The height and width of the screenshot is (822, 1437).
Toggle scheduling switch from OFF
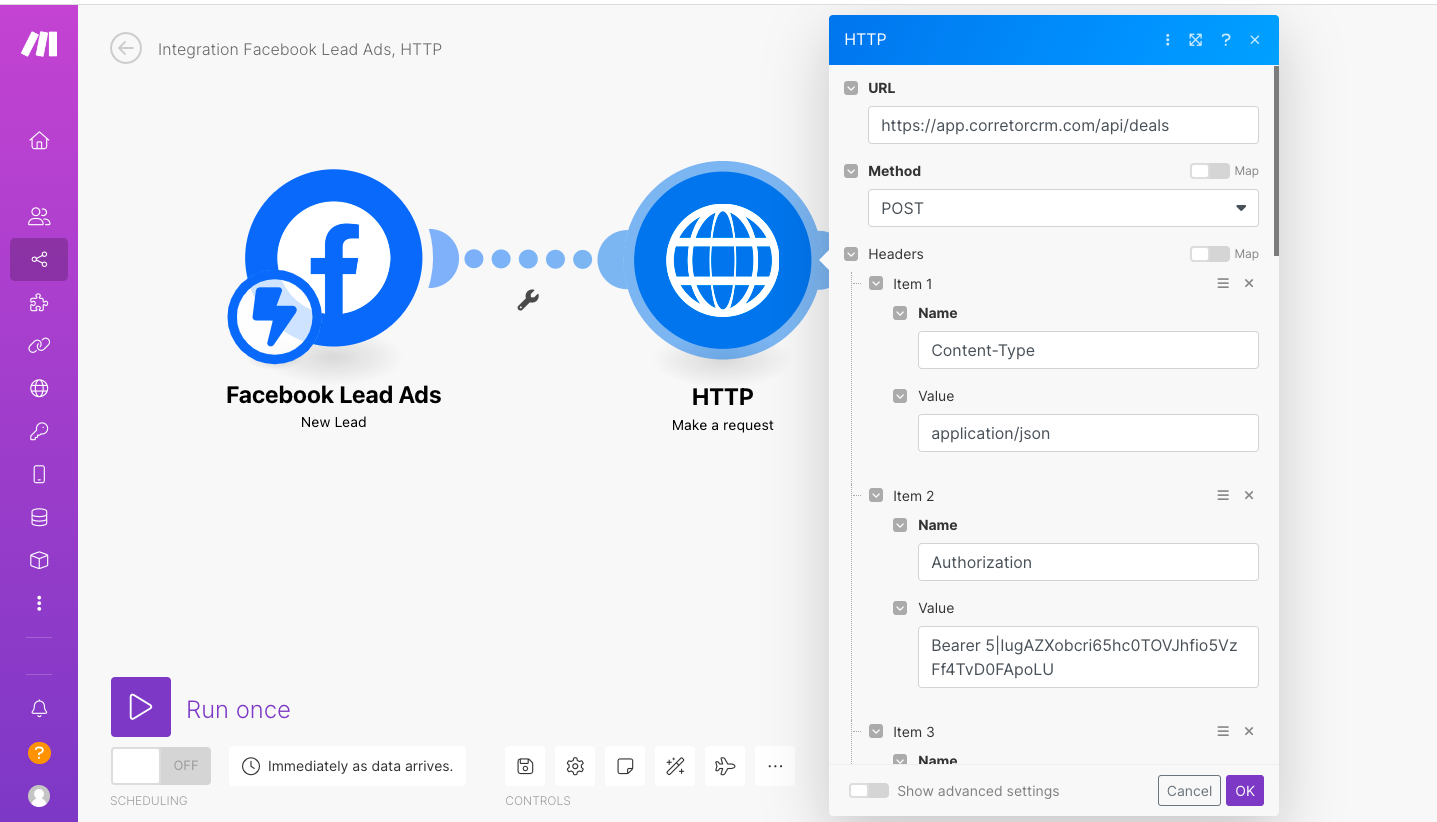coord(160,766)
